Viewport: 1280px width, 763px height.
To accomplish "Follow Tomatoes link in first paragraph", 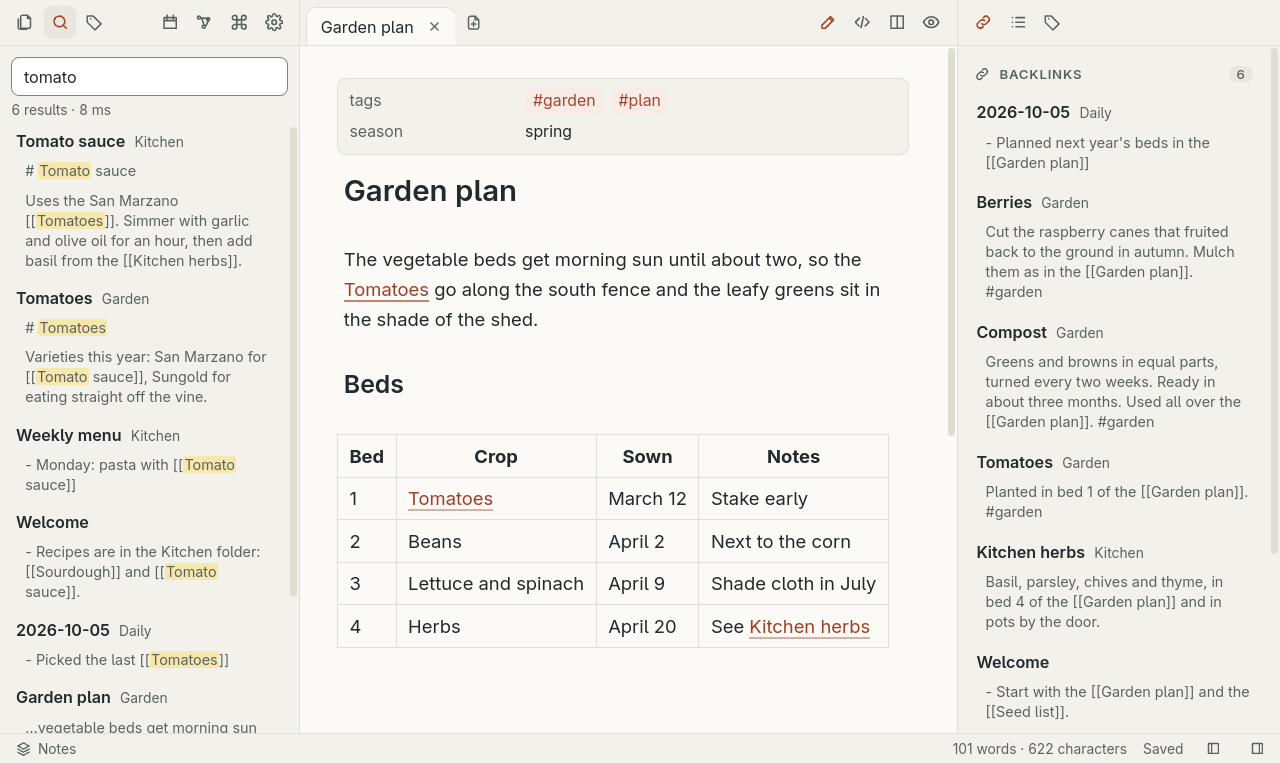I will coord(386,290).
